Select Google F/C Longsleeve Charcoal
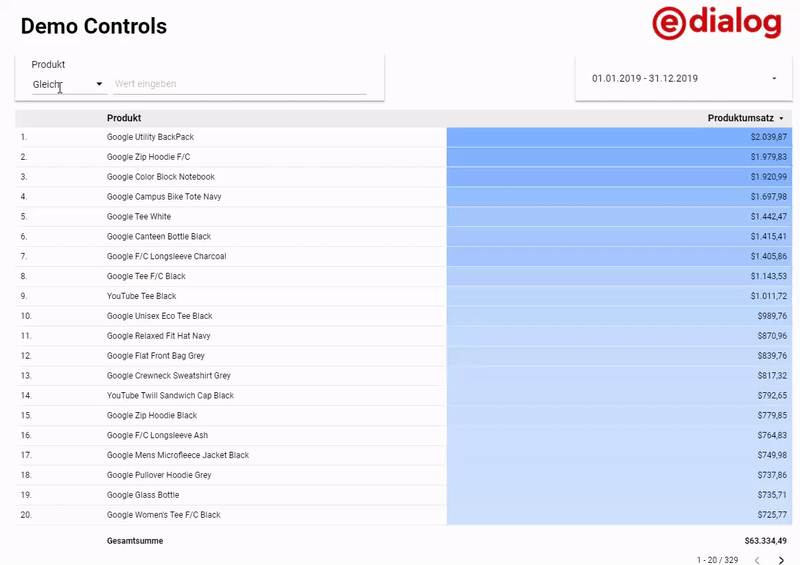The width and height of the screenshot is (800, 565). [x=166, y=256]
